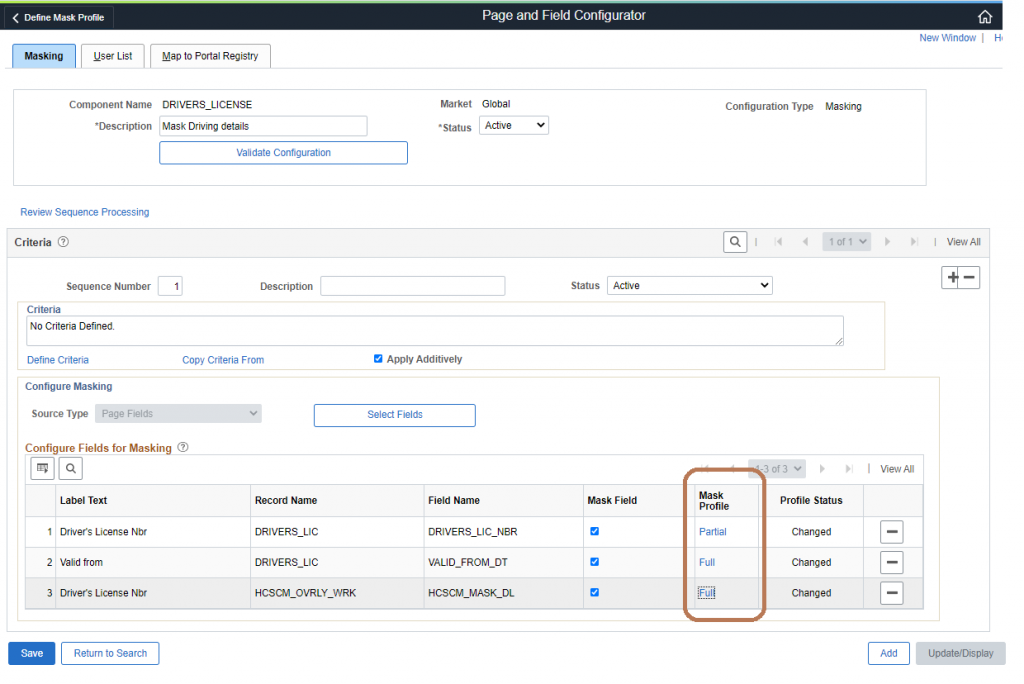Open Review Sequence Processing link
The height and width of the screenshot is (684, 1024).
[85, 212]
